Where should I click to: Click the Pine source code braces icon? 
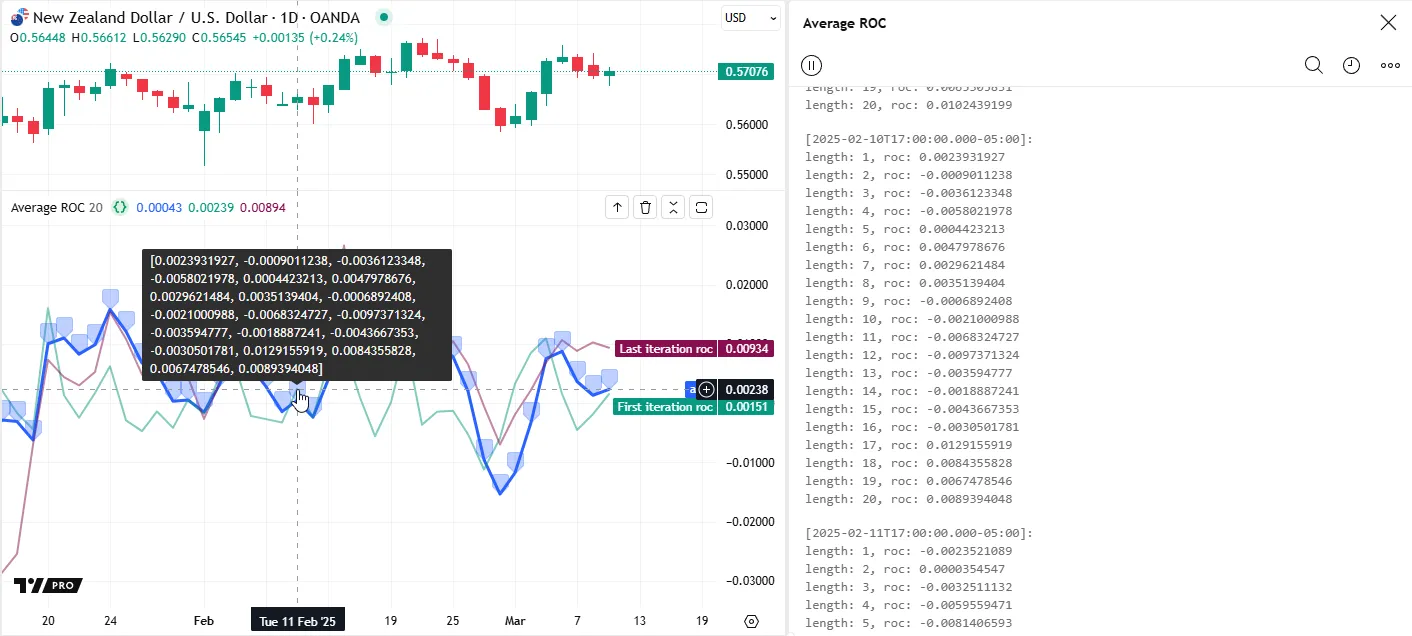pyautogui.click(x=120, y=208)
